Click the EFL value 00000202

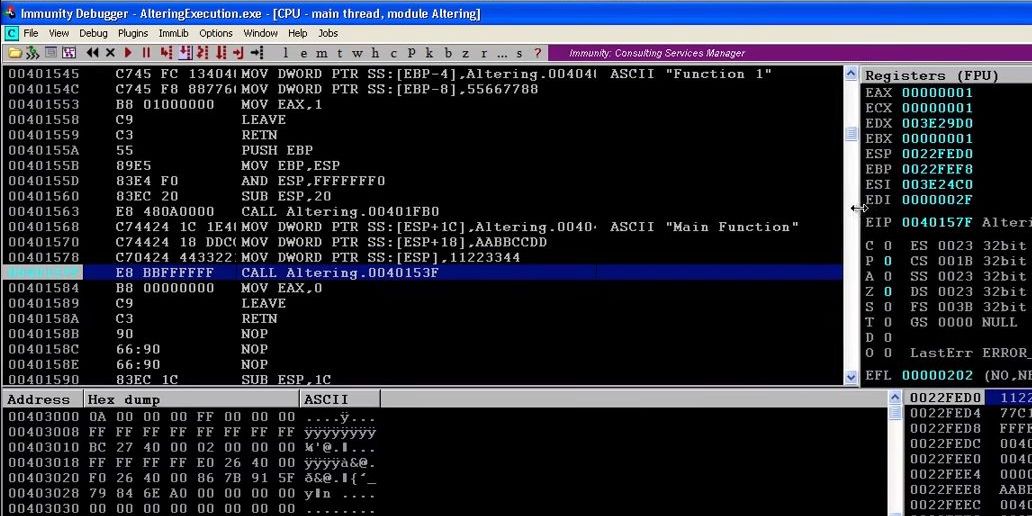point(937,376)
